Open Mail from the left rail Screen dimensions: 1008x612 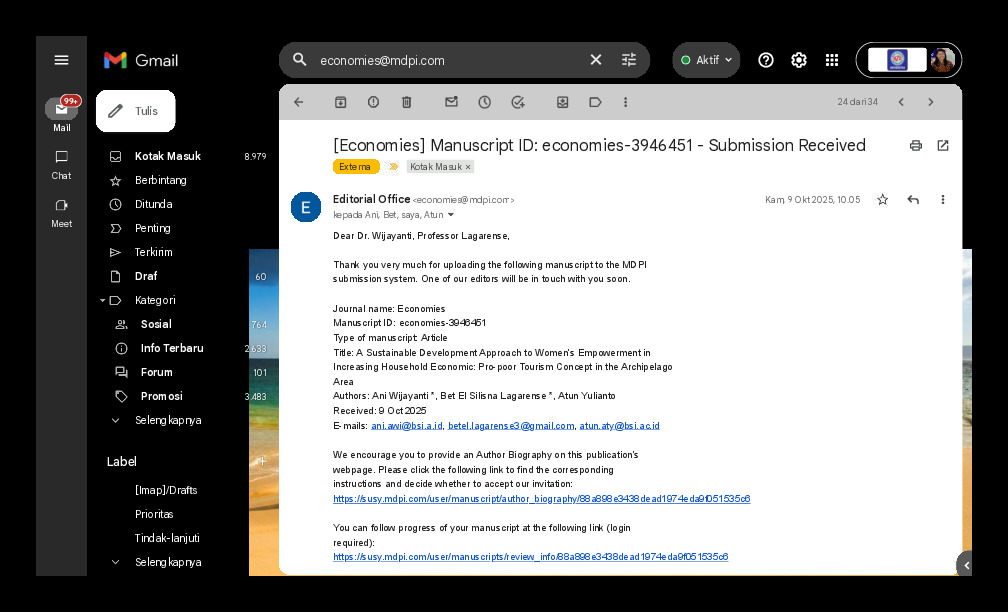(x=62, y=114)
